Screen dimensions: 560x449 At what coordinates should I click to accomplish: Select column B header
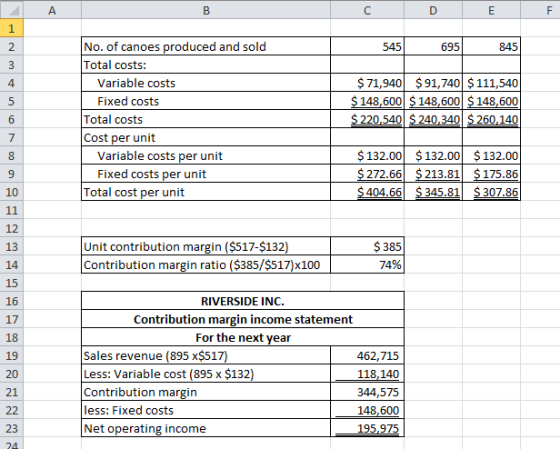coord(206,10)
